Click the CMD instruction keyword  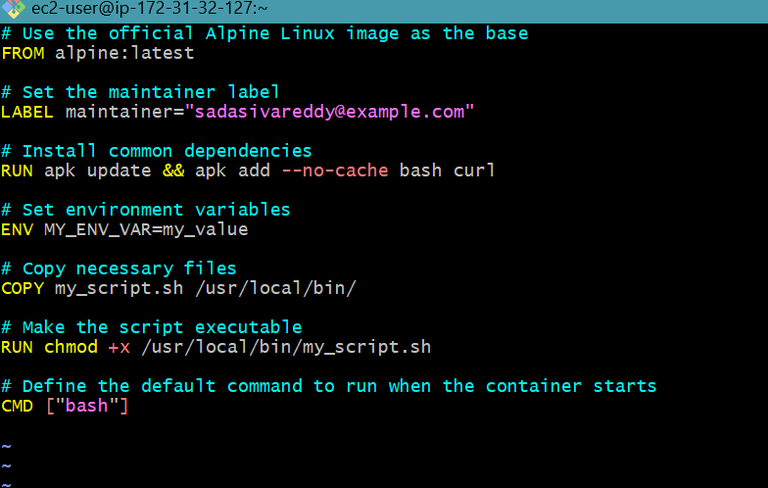click(x=17, y=406)
